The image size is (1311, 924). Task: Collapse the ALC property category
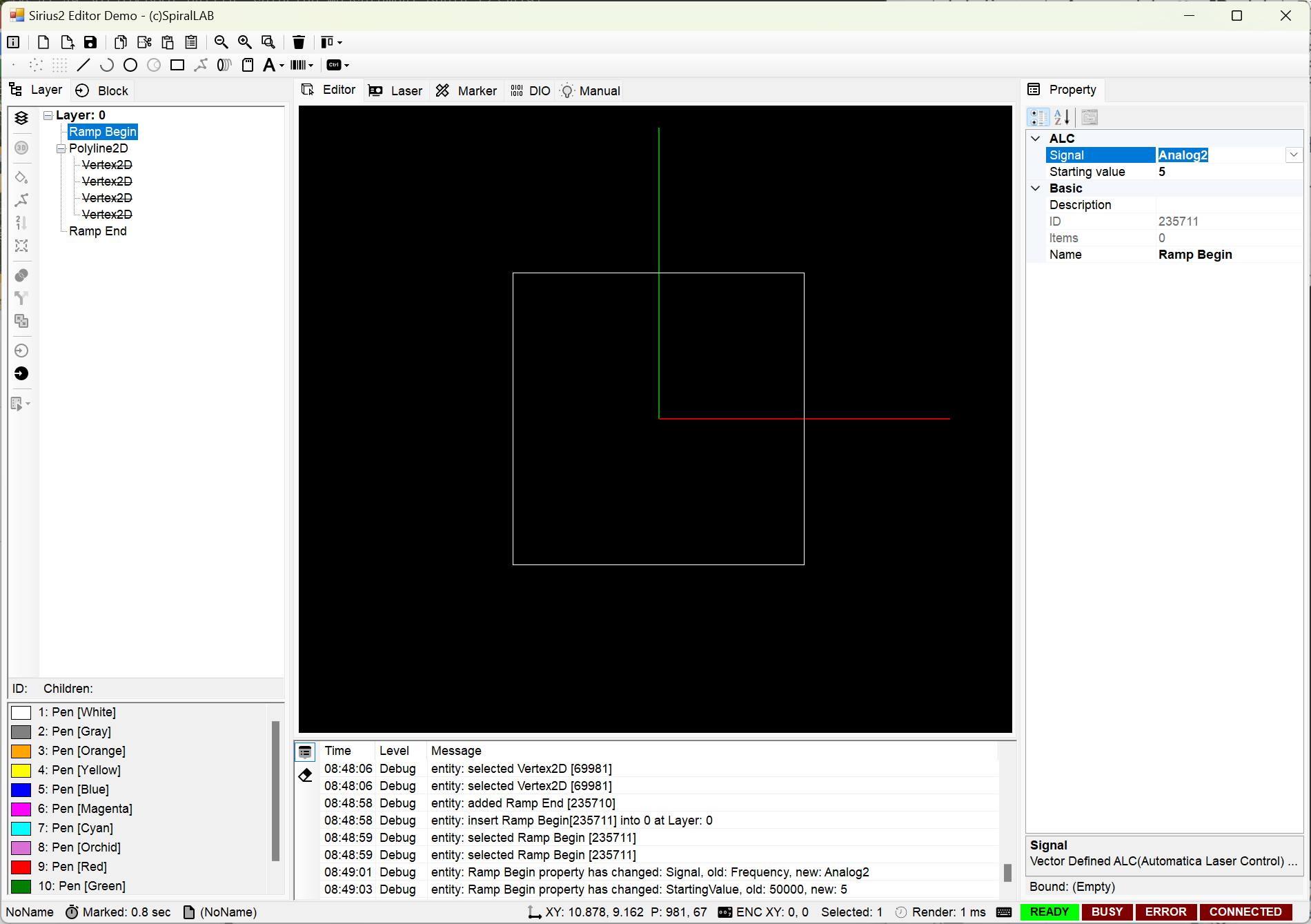(1036, 139)
